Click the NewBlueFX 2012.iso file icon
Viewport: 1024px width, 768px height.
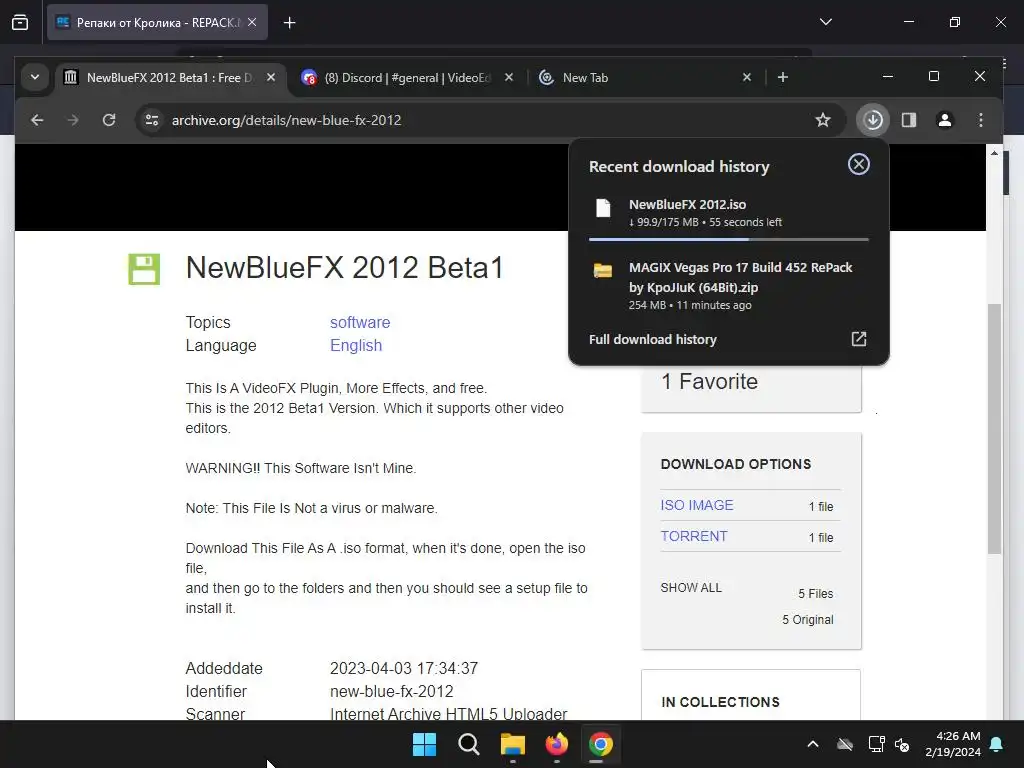[603, 208]
